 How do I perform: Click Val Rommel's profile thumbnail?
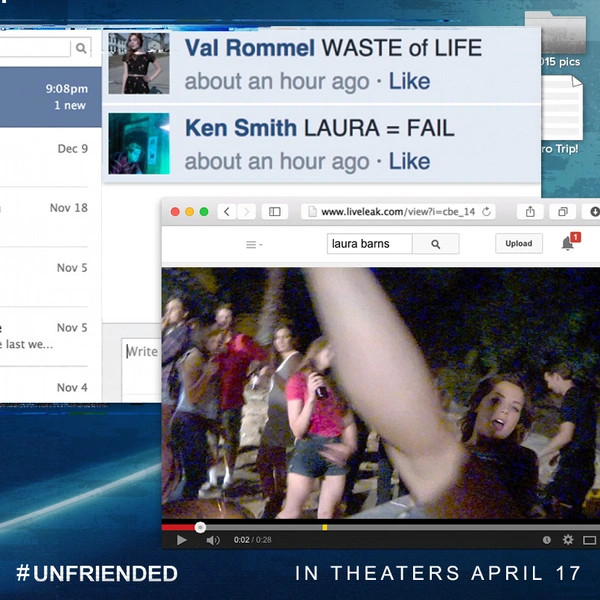pyautogui.click(x=139, y=64)
